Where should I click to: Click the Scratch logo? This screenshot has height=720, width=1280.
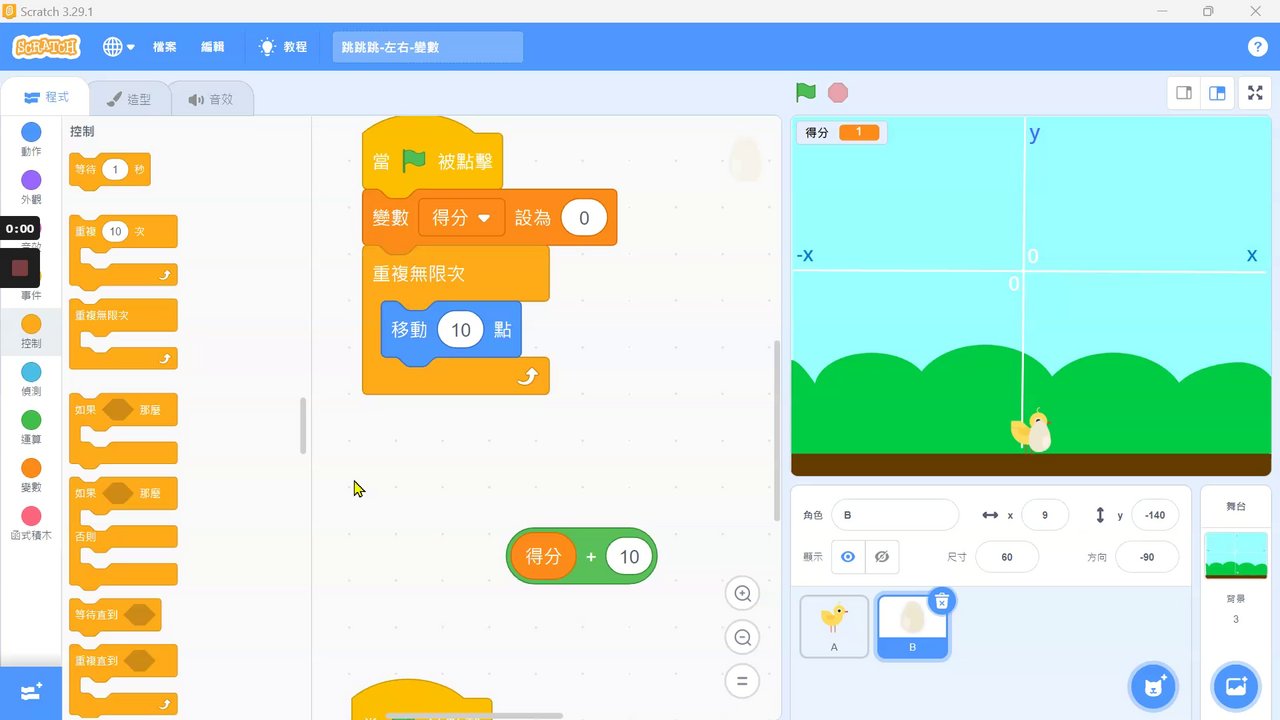(46, 47)
